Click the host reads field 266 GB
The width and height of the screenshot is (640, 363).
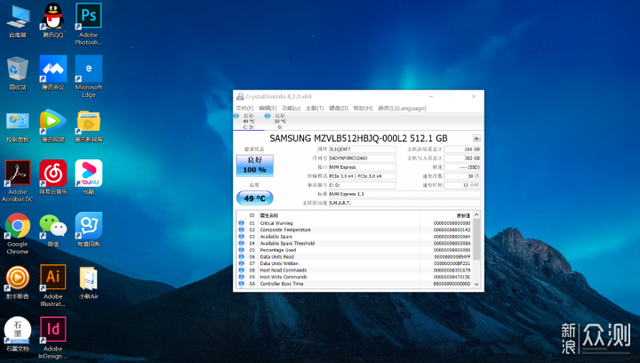[462, 149]
